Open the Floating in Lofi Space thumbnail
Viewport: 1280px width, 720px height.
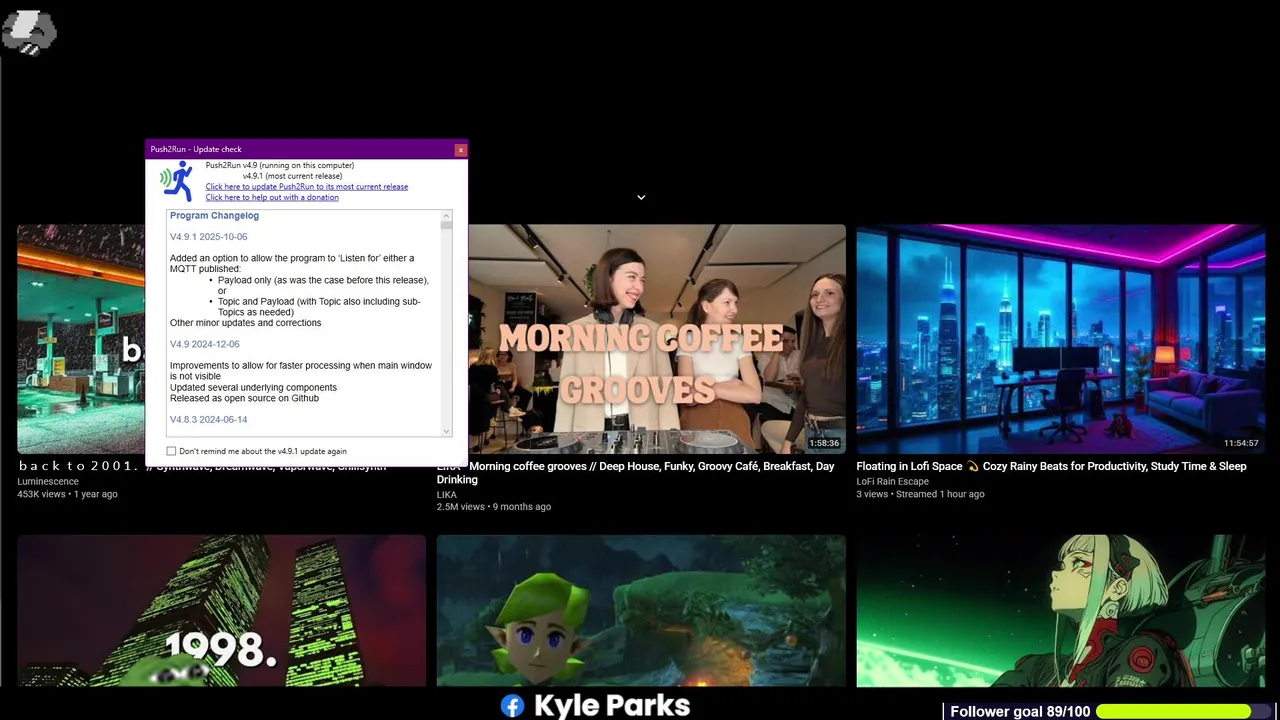click(1061, 339)
